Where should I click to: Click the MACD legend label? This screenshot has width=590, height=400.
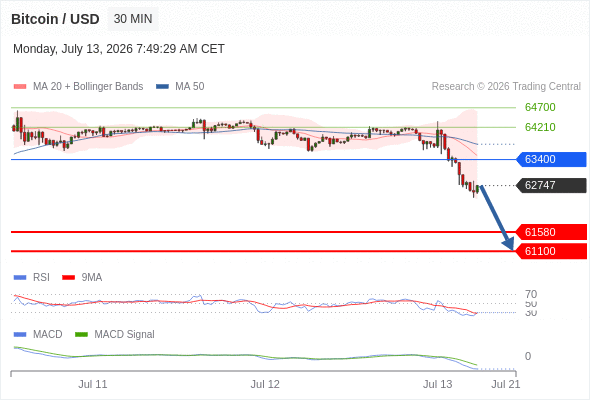(48, 334)
